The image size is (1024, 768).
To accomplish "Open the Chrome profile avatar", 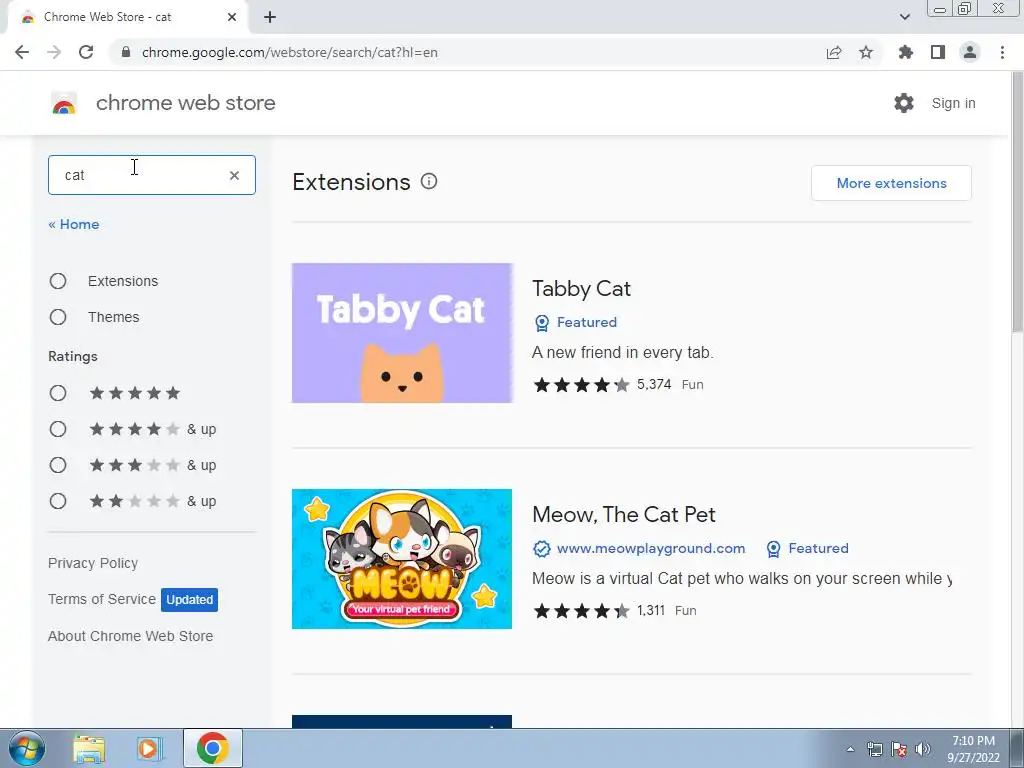I will coord(970,52).
